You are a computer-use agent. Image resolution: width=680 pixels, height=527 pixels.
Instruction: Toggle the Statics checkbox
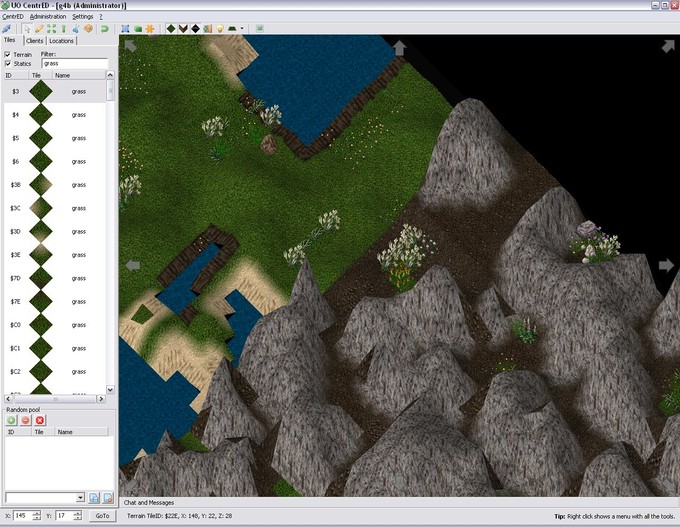(8, 63)
